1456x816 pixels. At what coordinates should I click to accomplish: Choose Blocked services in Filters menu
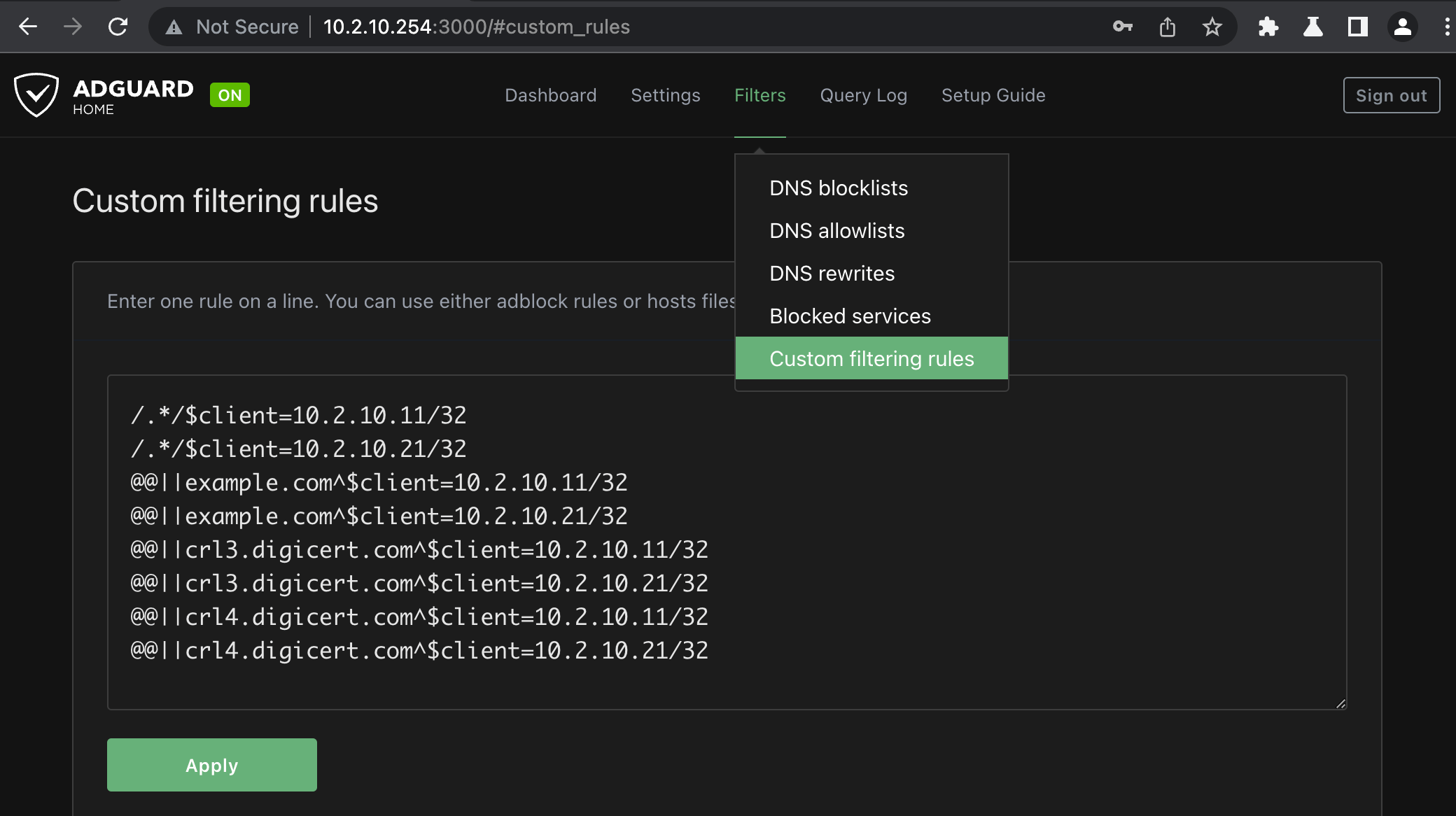point(850,316)
